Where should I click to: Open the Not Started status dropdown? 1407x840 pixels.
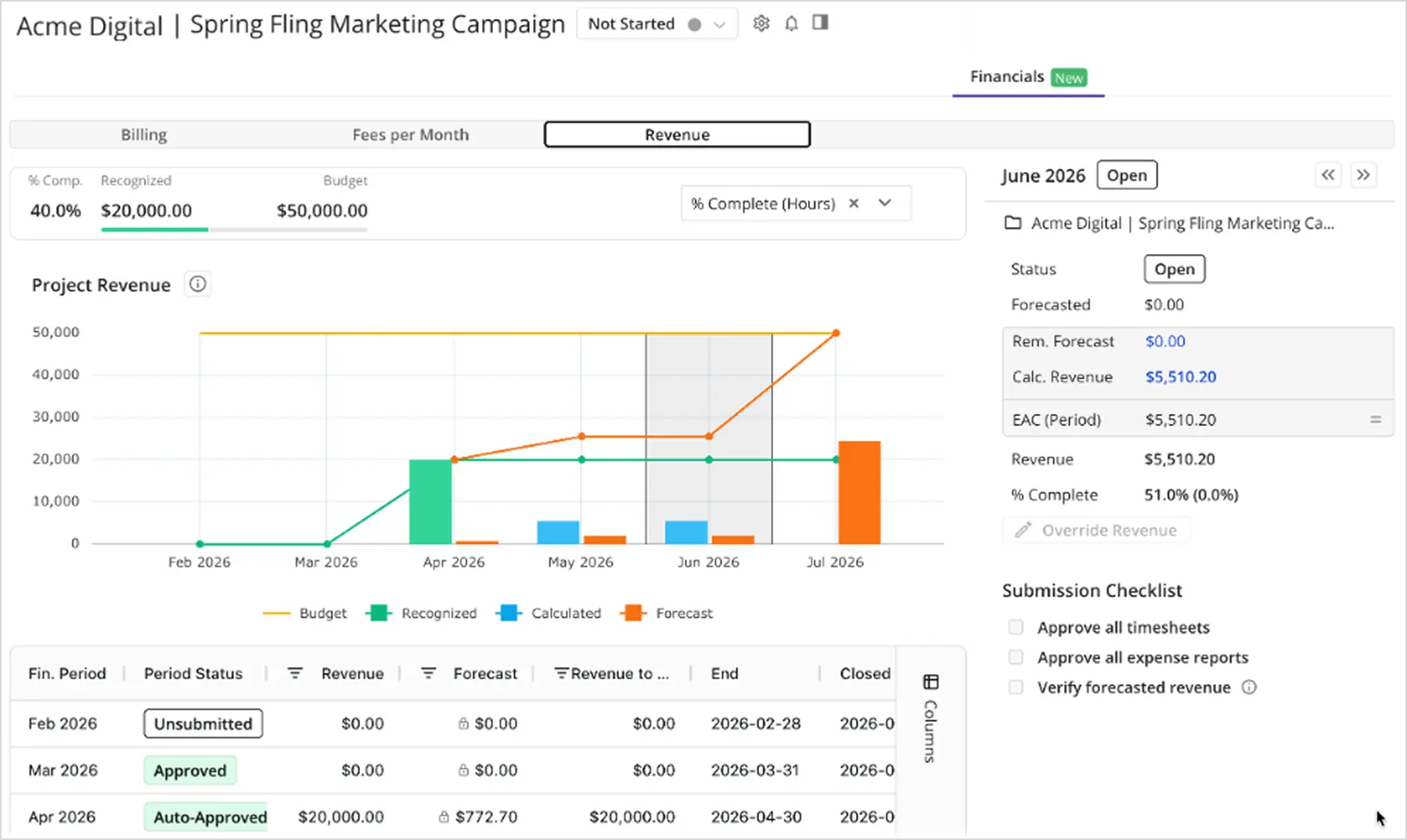(657, 24)
